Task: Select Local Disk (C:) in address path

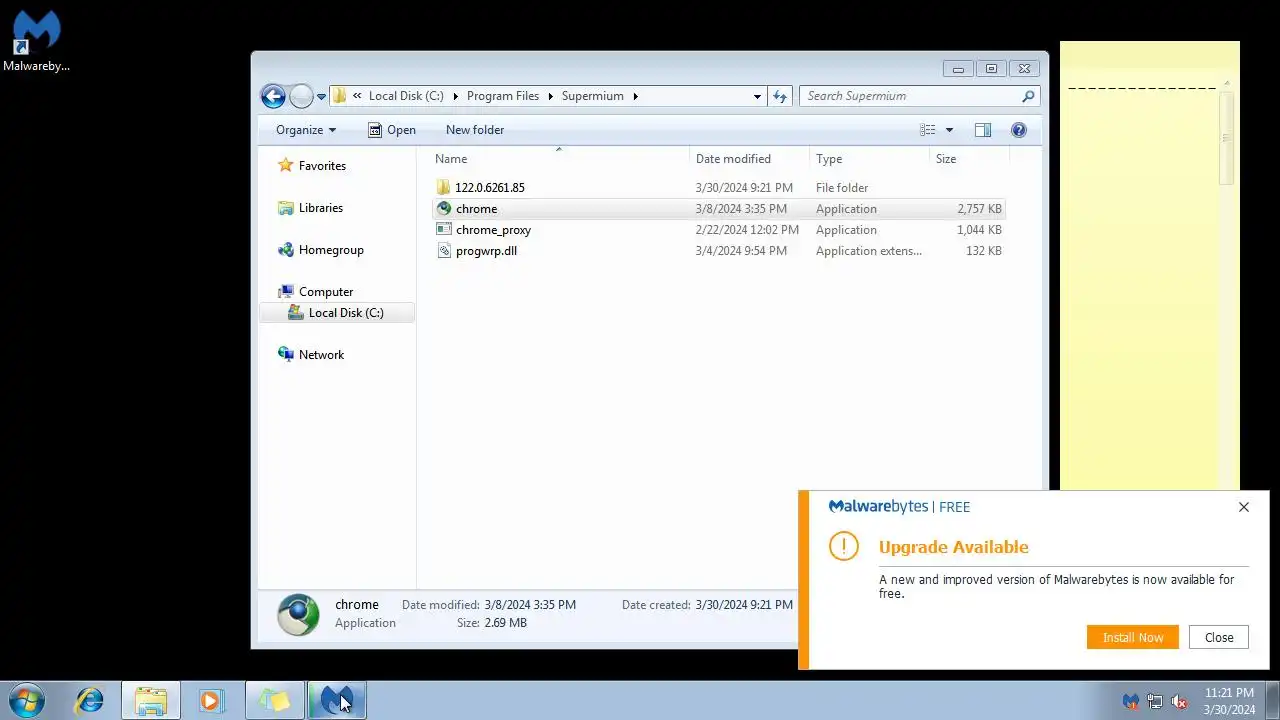Action: pos(406,96)
